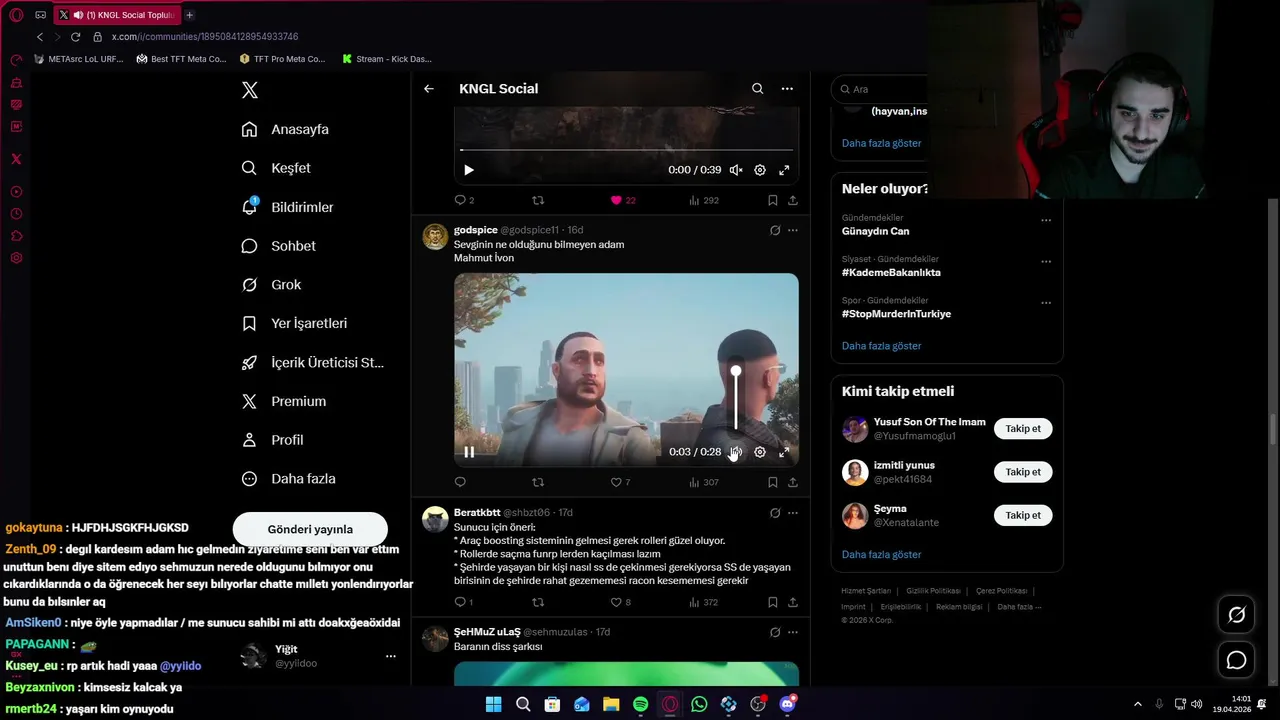Reply to post with 2 comments
Viewport: 1280px width, 720px height.
coord(464,200)
